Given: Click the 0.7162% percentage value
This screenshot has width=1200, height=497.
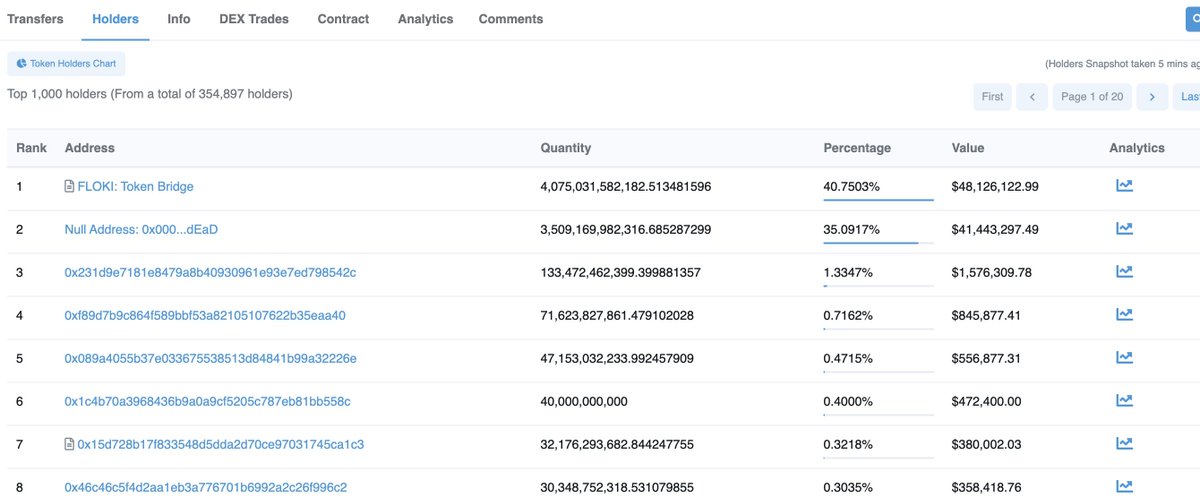Looking at the screenshot, I should tap(848, 315).
